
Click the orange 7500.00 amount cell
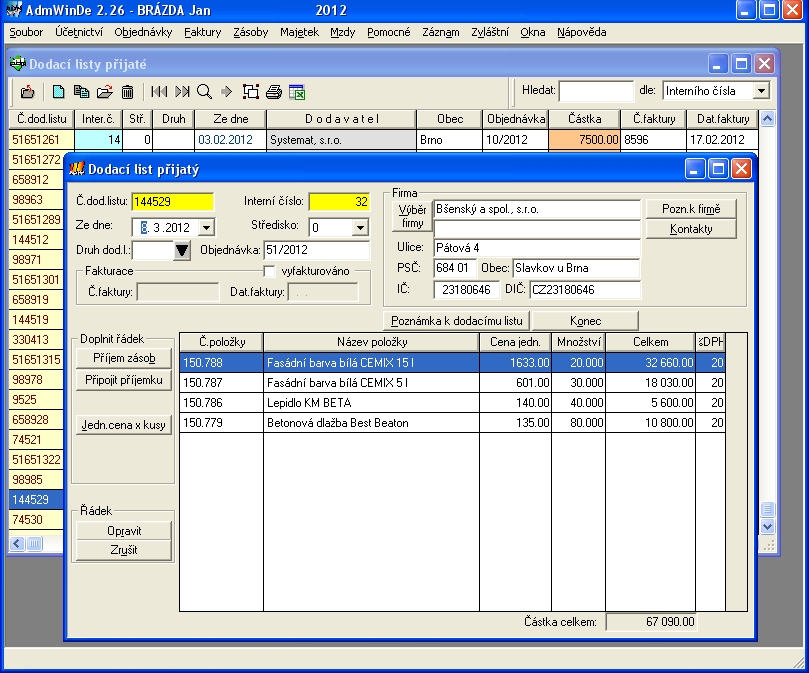click(585, 140)
